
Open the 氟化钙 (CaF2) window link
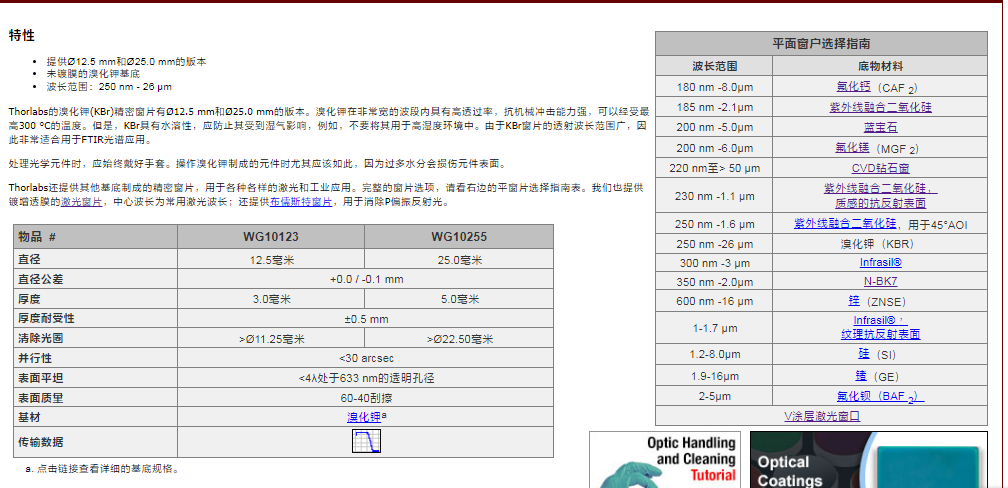(853, 86)
